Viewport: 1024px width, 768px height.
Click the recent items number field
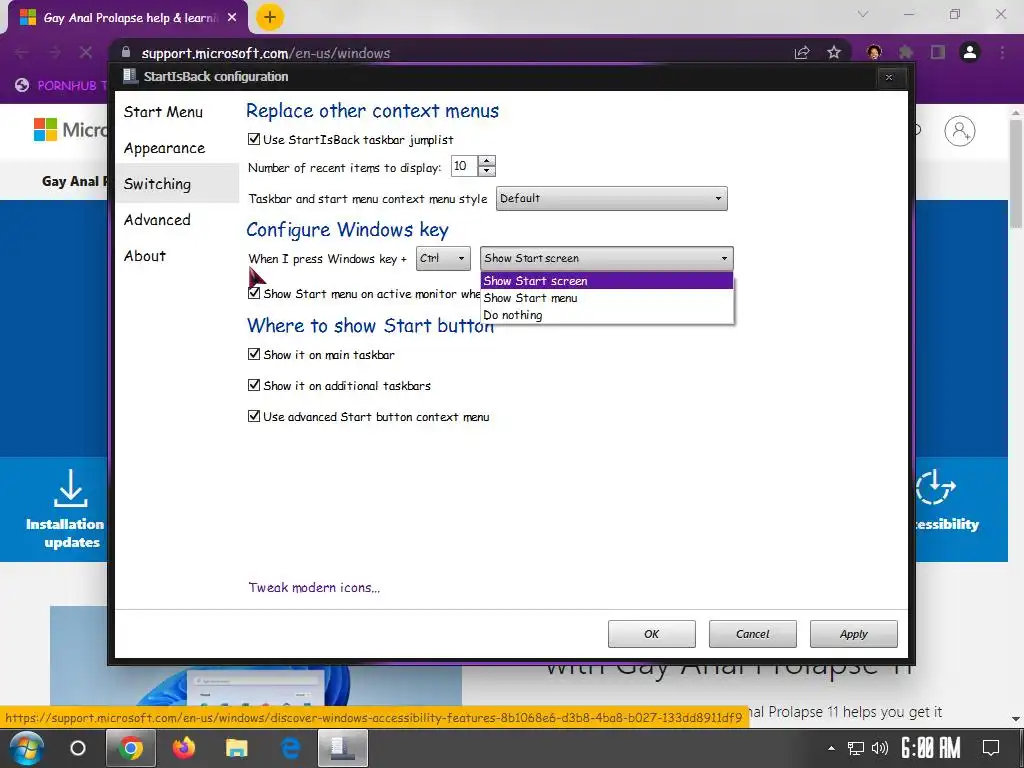464,166
